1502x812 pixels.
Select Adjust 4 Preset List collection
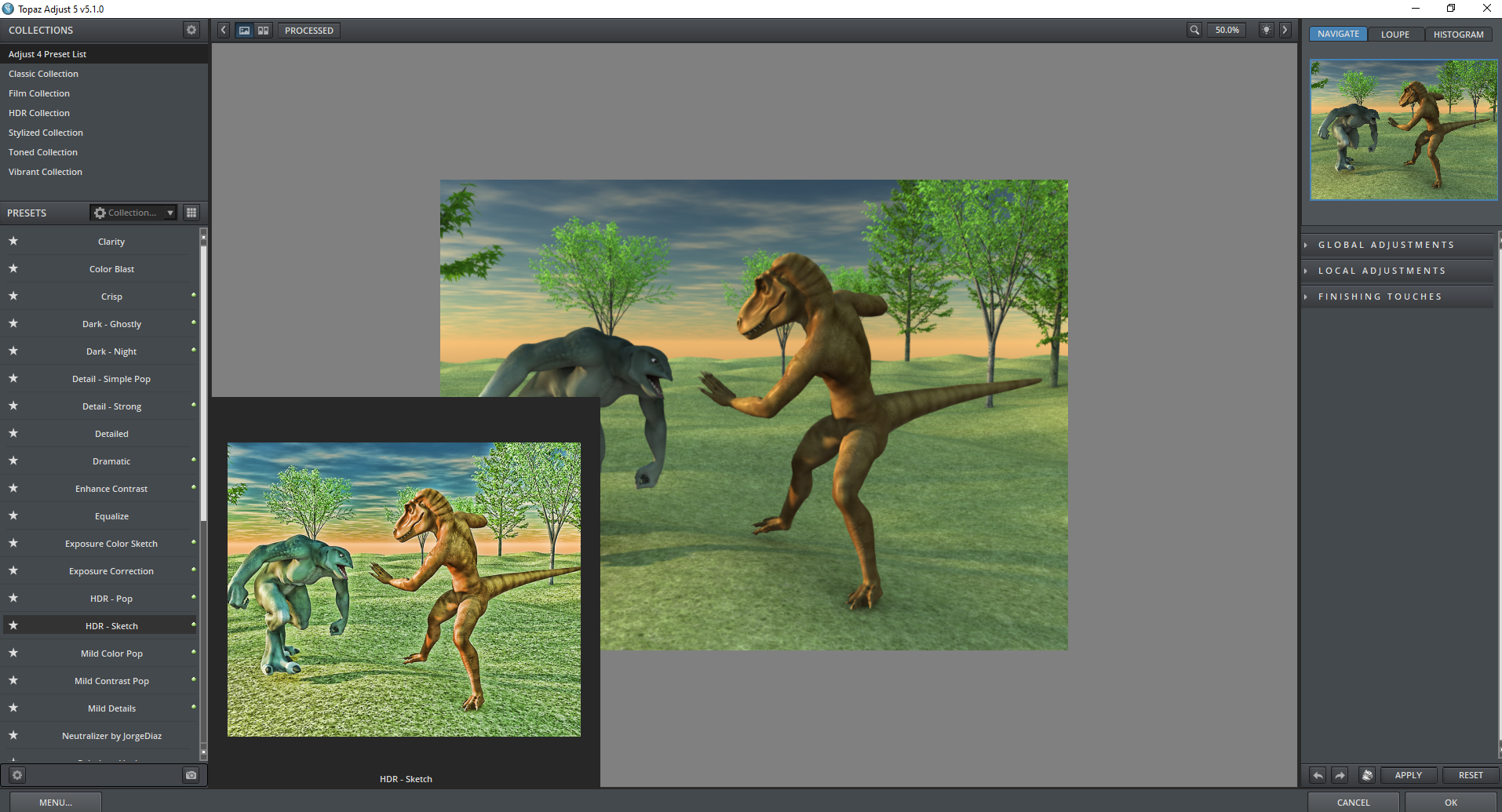[x=104, y=54]
